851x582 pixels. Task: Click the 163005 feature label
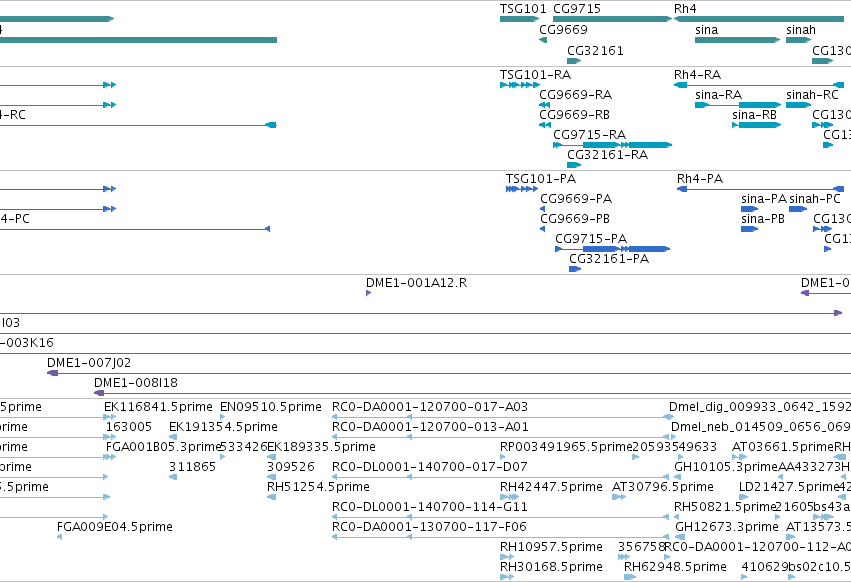coord(129,427)
